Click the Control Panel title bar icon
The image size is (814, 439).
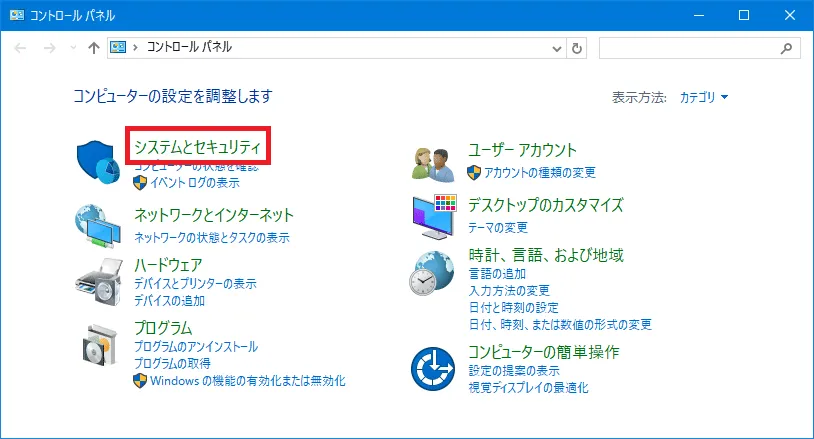pyautogui.click(x=17, y=15)
